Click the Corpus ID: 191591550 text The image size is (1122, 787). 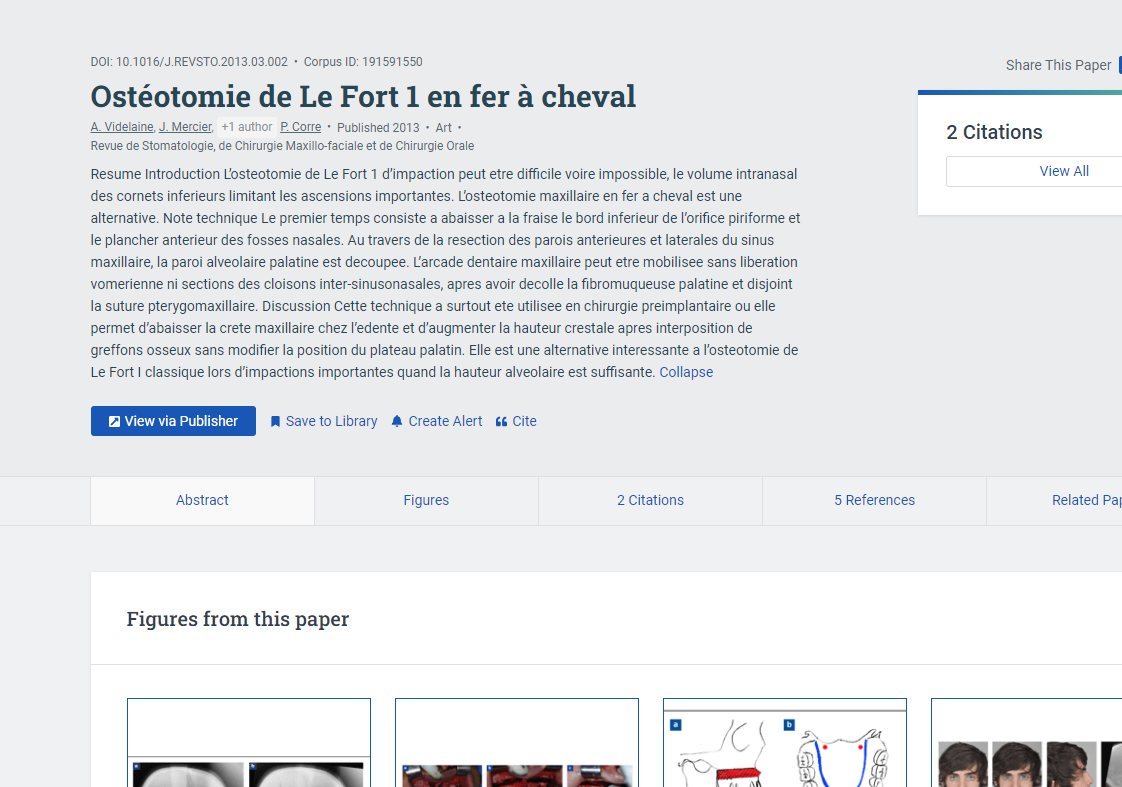(363, 62)
